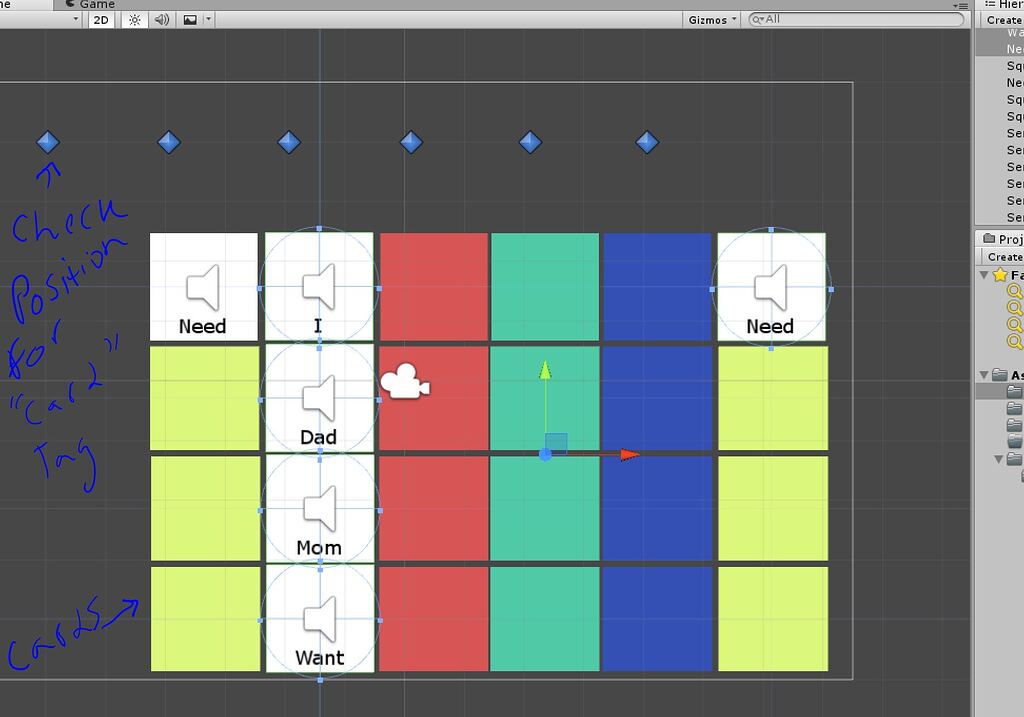This screenshot has width=1024, height=717.
Task: Open the scene effects dropdown arrow
Action: click(x=208, y=19)
